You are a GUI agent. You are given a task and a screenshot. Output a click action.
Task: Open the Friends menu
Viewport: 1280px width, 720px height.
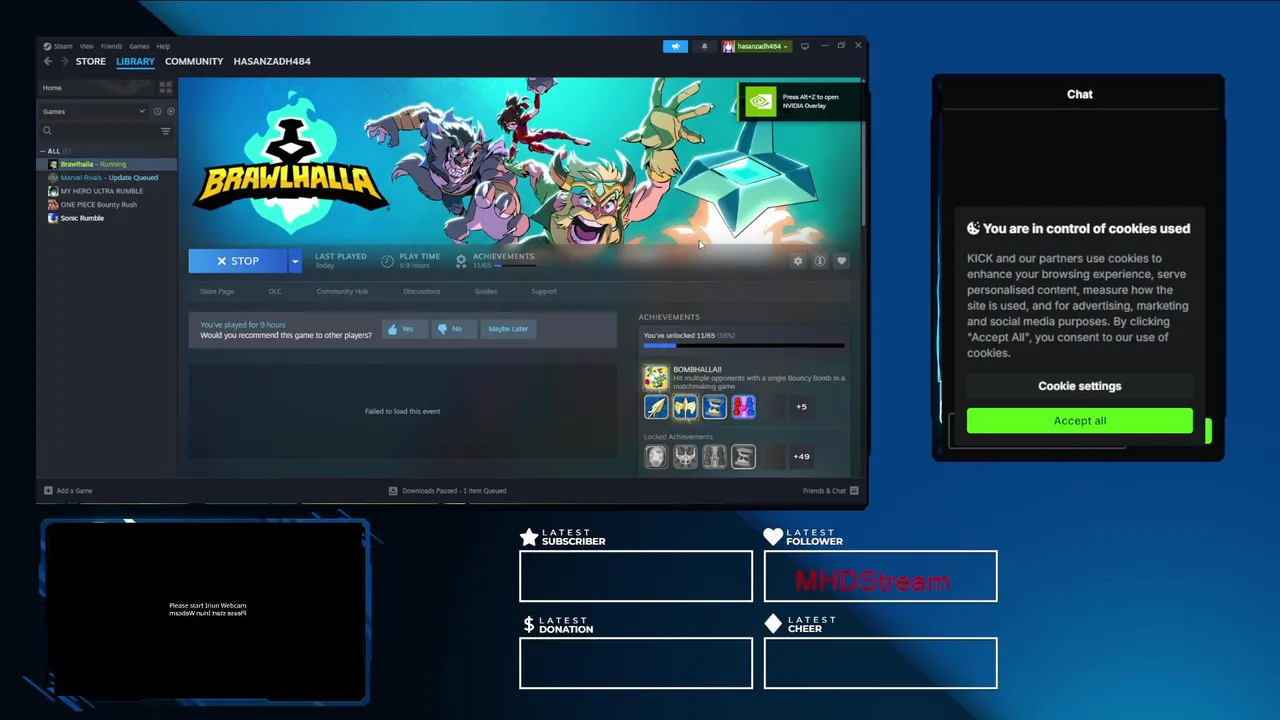coord(111,46)
